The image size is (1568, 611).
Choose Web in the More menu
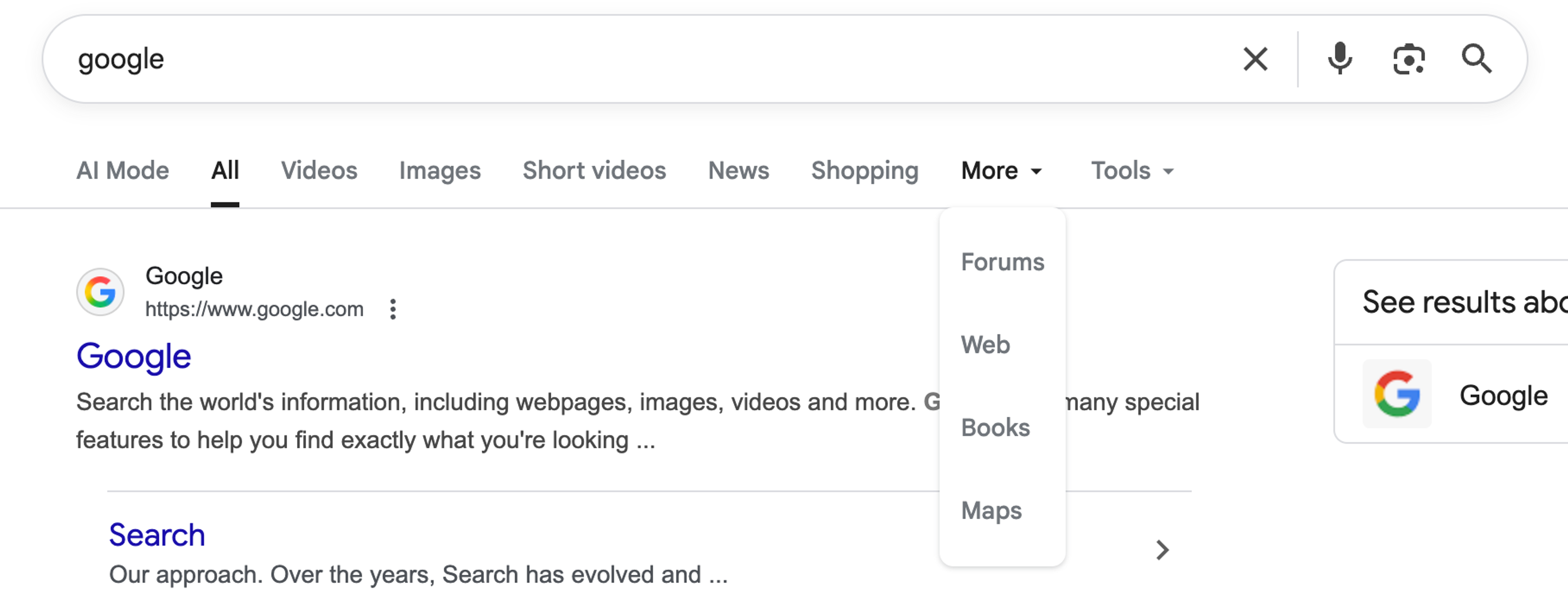tap(985, 344)
